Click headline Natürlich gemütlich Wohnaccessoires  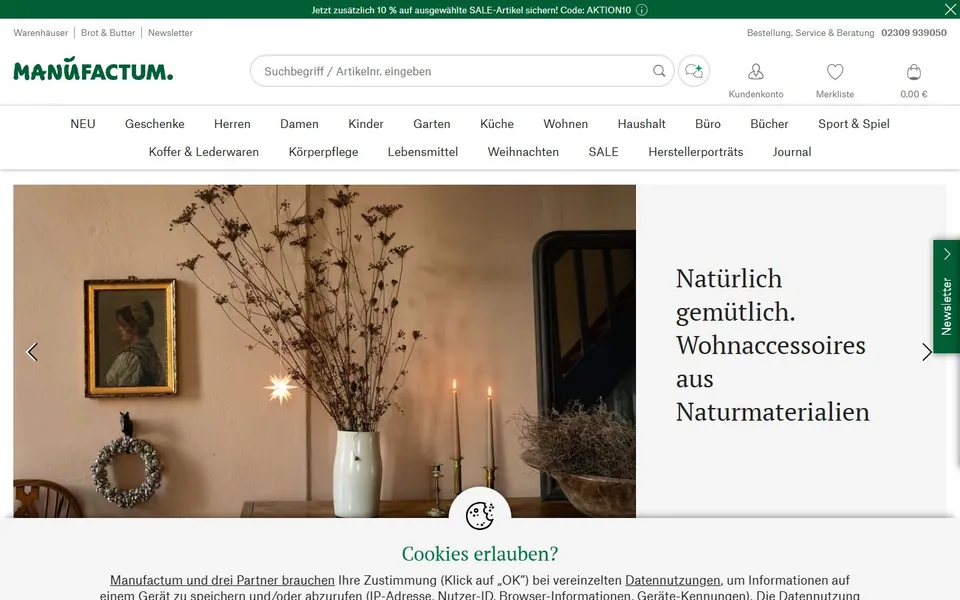(773, 345)
